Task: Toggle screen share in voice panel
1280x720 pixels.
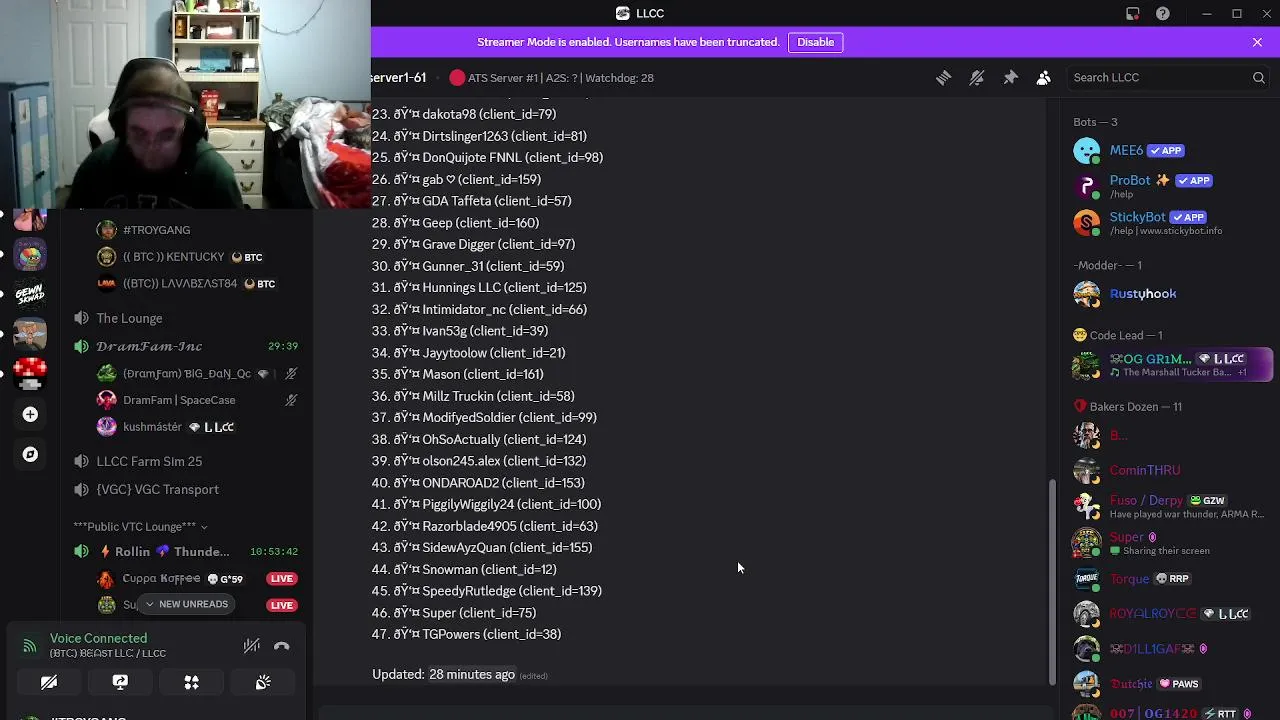Action: (x=120, y=682)
